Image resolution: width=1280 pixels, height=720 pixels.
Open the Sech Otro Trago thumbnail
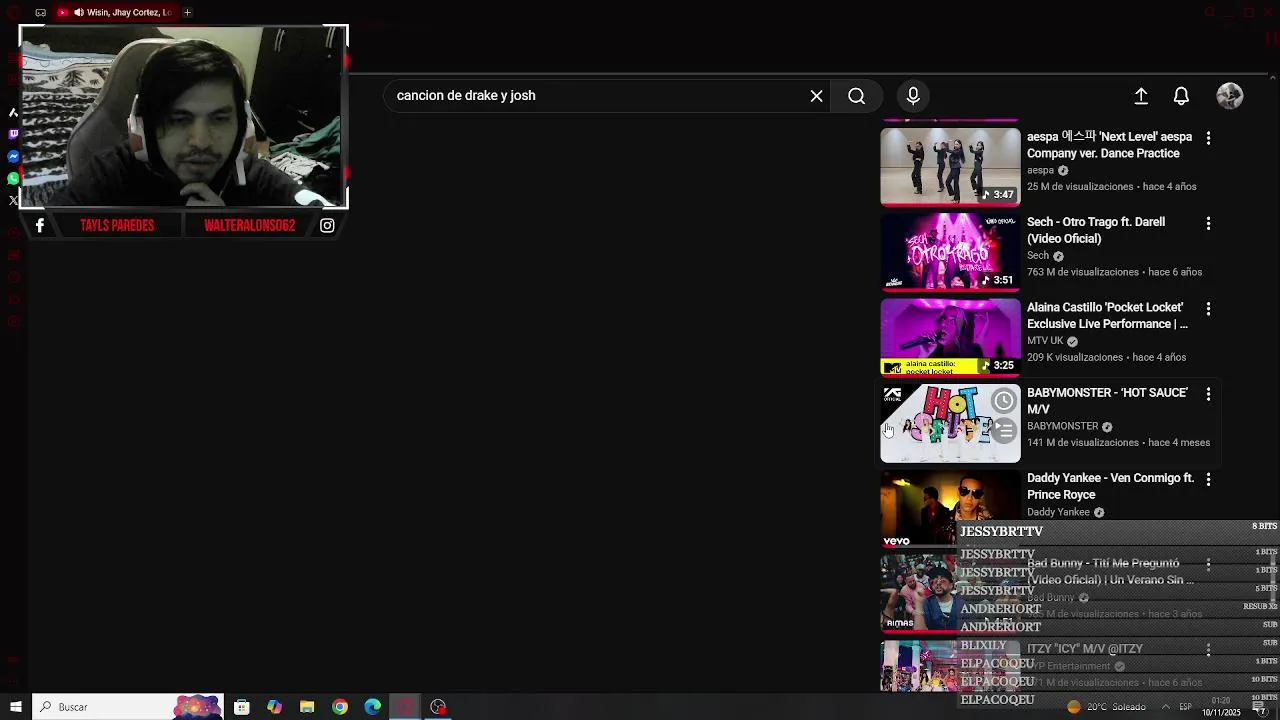[x=950, y=252]
